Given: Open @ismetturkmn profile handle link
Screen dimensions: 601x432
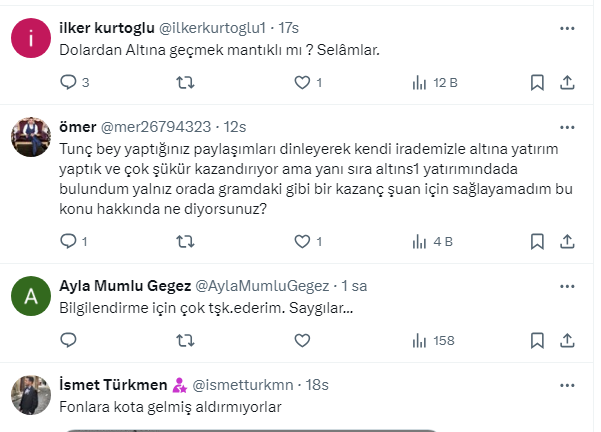Looking at the screenshot, I should 240,384.
